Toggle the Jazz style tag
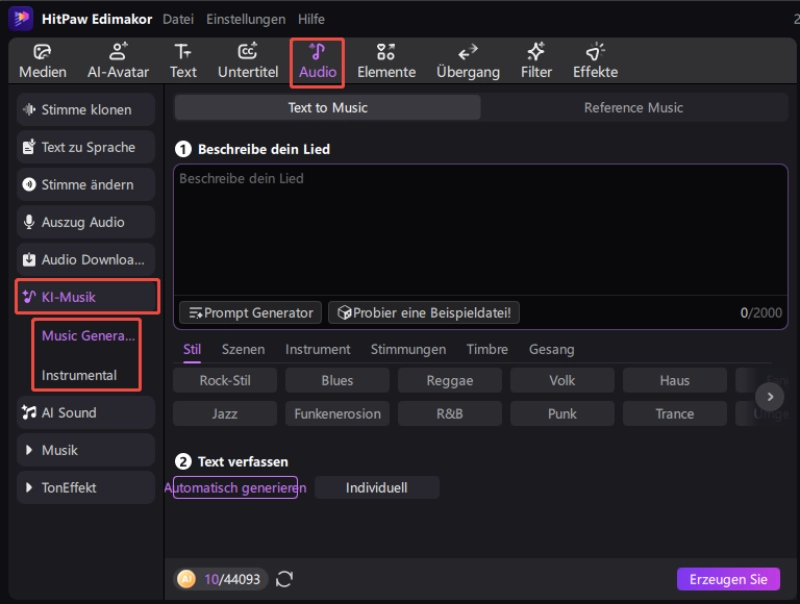Viewport: 800px width, 604px height. [224, 414]
